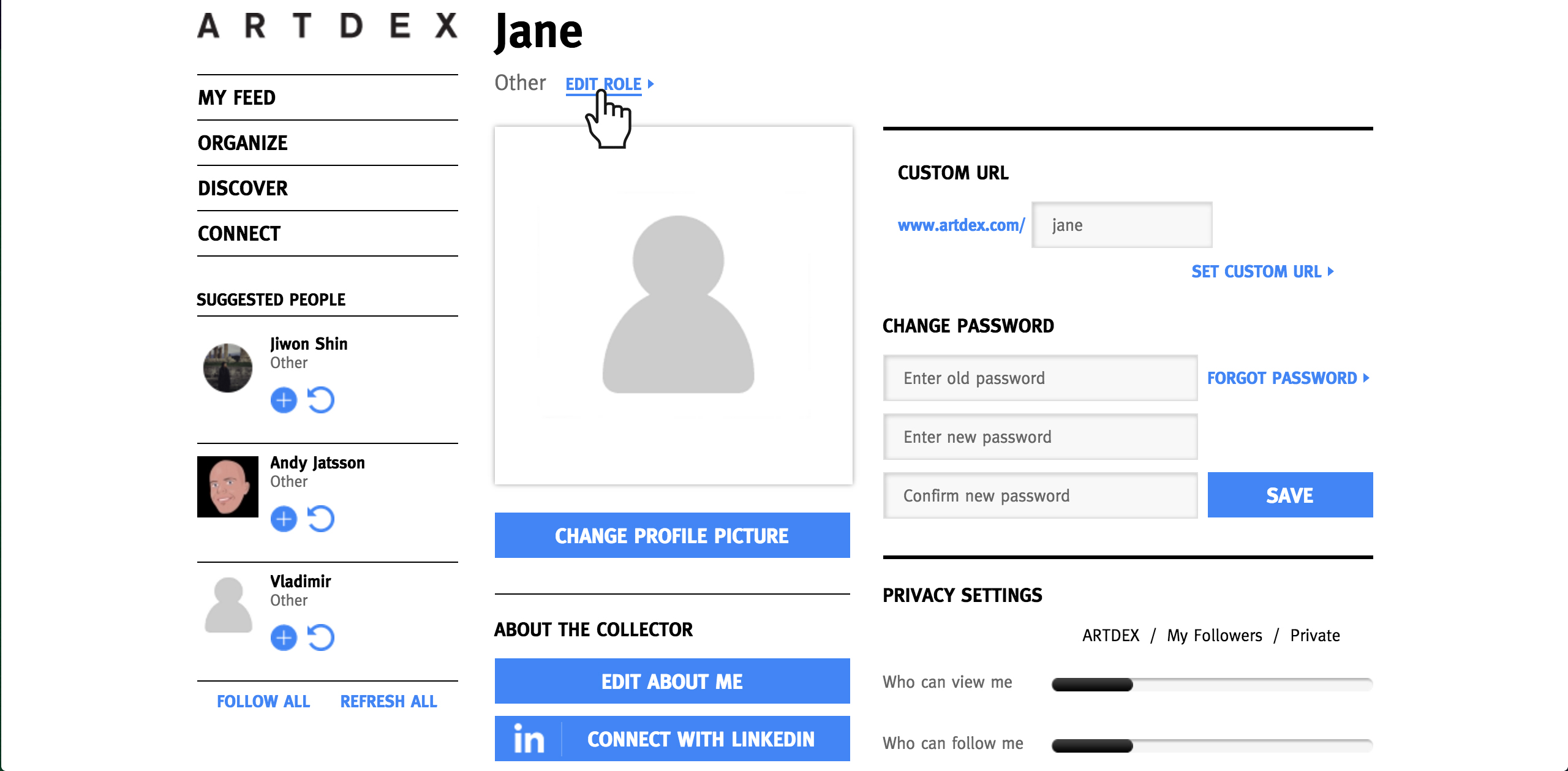
Task: Open the ARTDEX logo home
Action: pyautogui.click(x=328, y=26)
